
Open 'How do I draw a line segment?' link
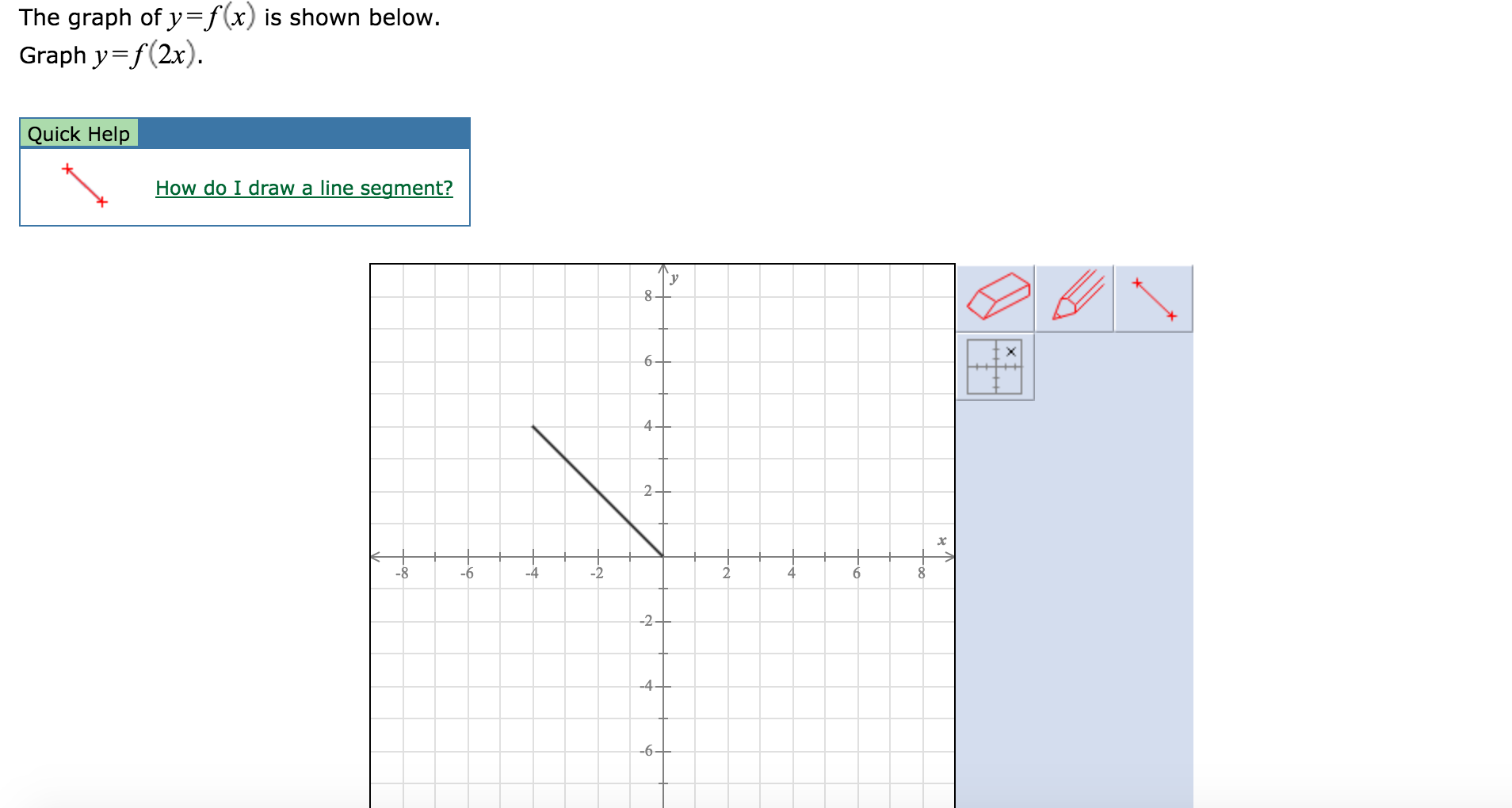coord(304,188)
